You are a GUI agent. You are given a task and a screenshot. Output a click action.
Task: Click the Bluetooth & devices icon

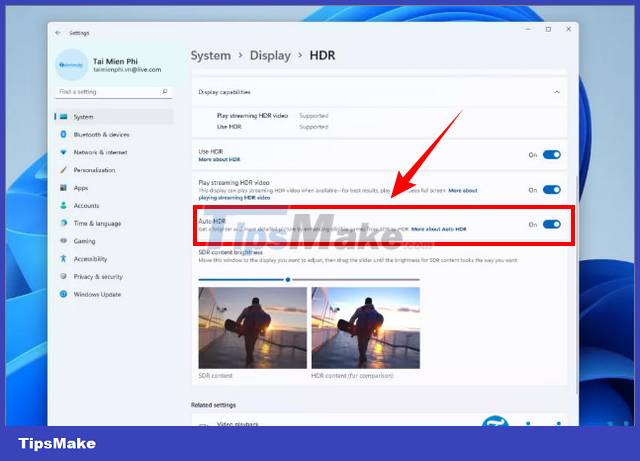(x=63, y=134)
